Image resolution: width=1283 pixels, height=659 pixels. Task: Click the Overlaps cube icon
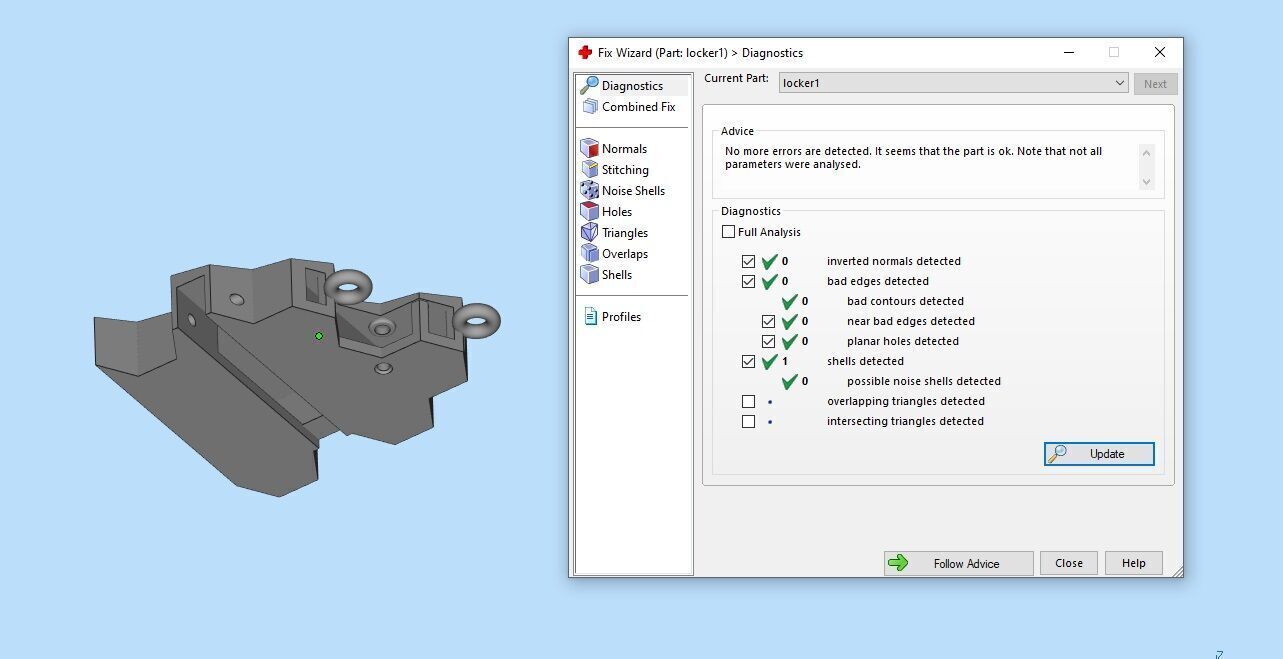[x=589, y=253]
